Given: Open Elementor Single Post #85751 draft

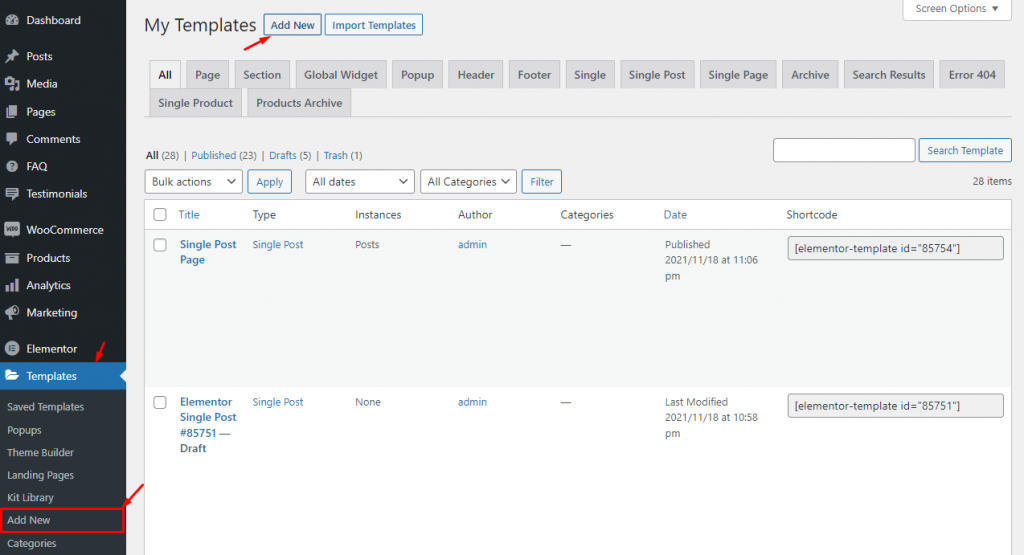Looking at the screenshot, I should tap(208, 417).
